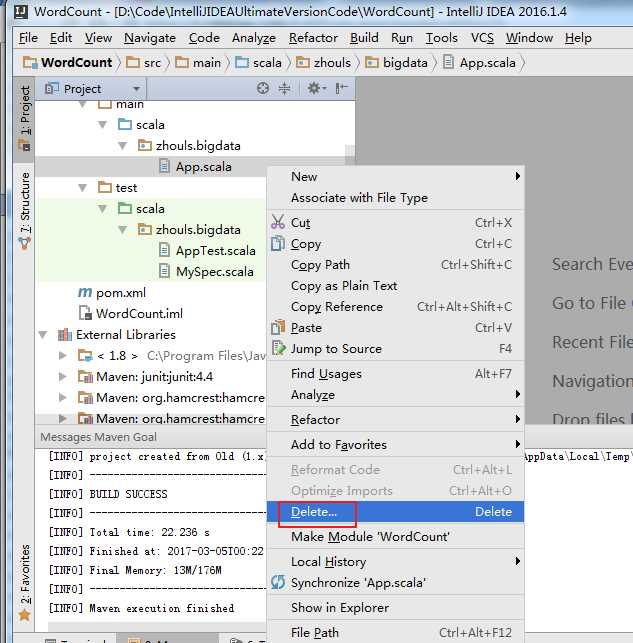The width and height of the screenshot is (633, 643).
Task: Click the WordCount.iml file icon
Action: pyautogui.click(x=84, y=313)
